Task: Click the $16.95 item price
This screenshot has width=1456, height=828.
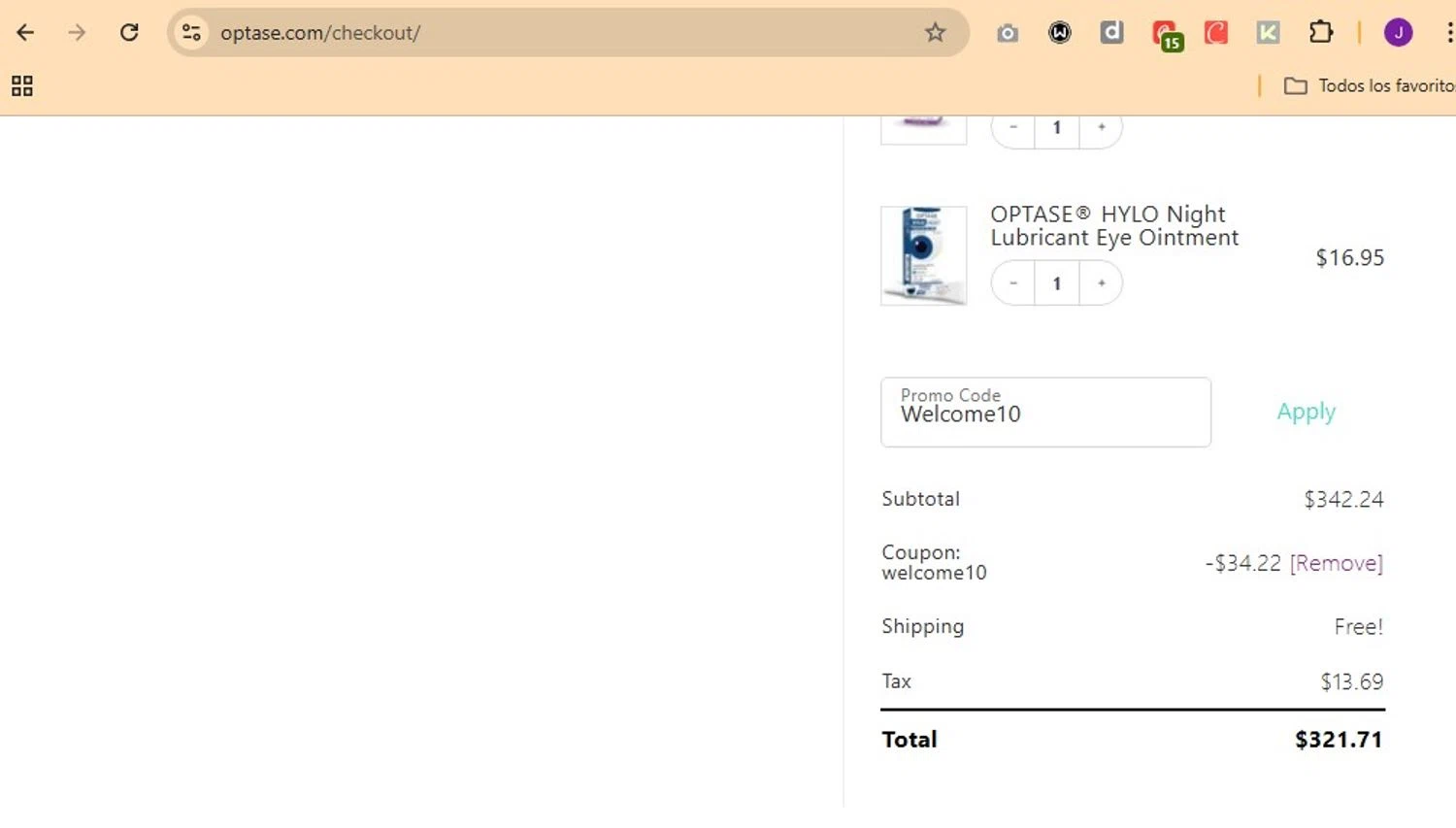Action: [x=1349, y=258]
